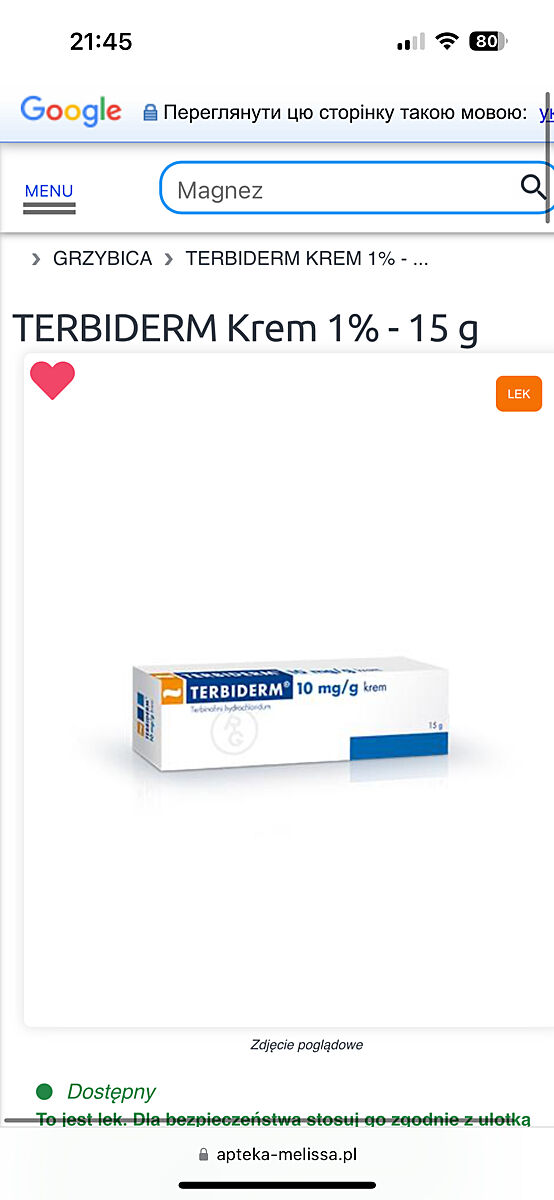
Task: Tap the clock showing 21:45
Action: pyautogui.click(x=101, y=41)
